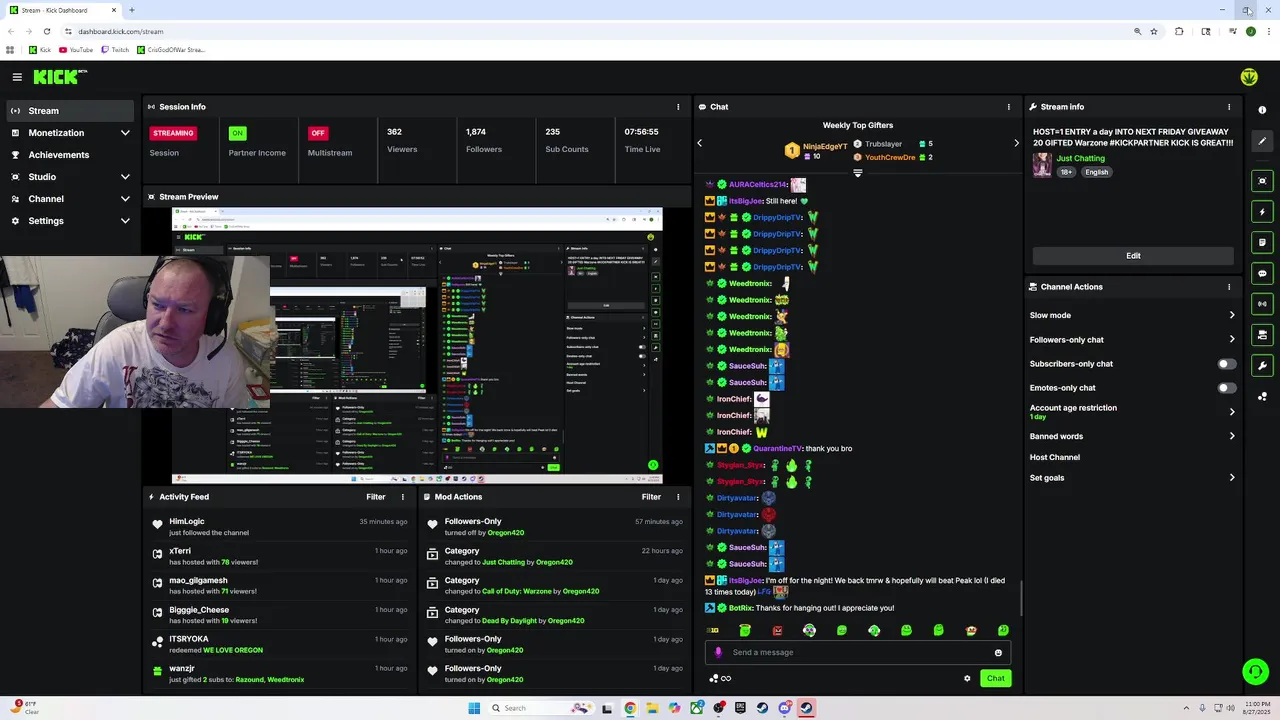
Task: Open the profile avatar menu at top right
Action: (1249, 77)
